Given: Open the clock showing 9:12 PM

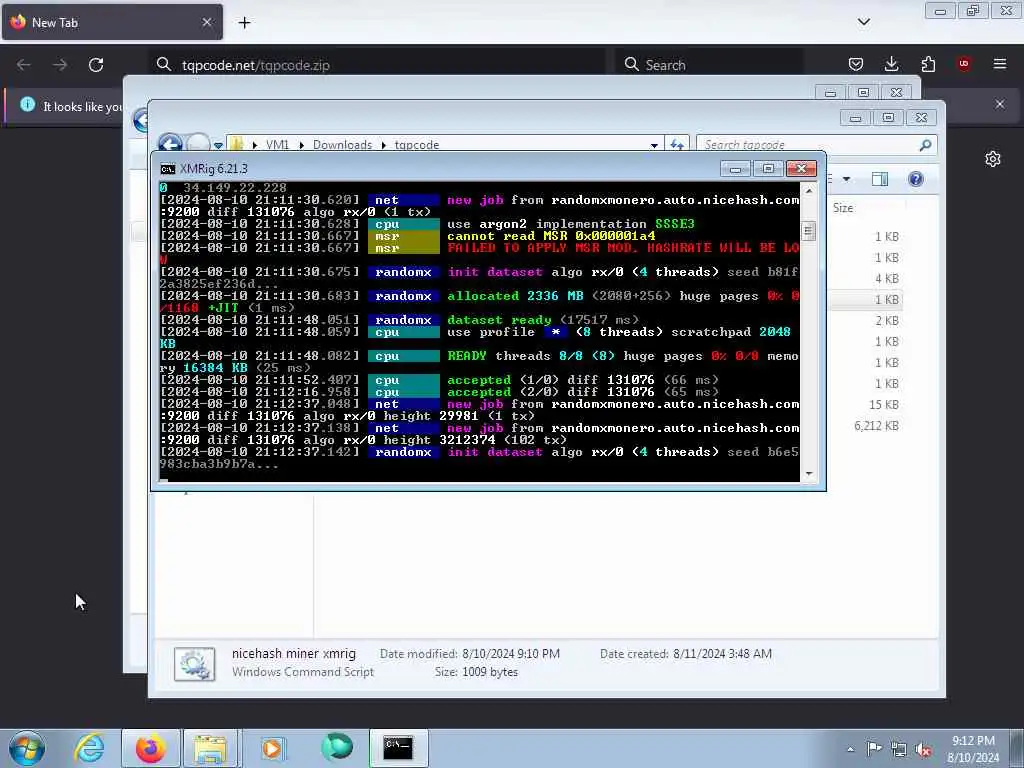Looking at the screenshot, I should coord(973,749).
